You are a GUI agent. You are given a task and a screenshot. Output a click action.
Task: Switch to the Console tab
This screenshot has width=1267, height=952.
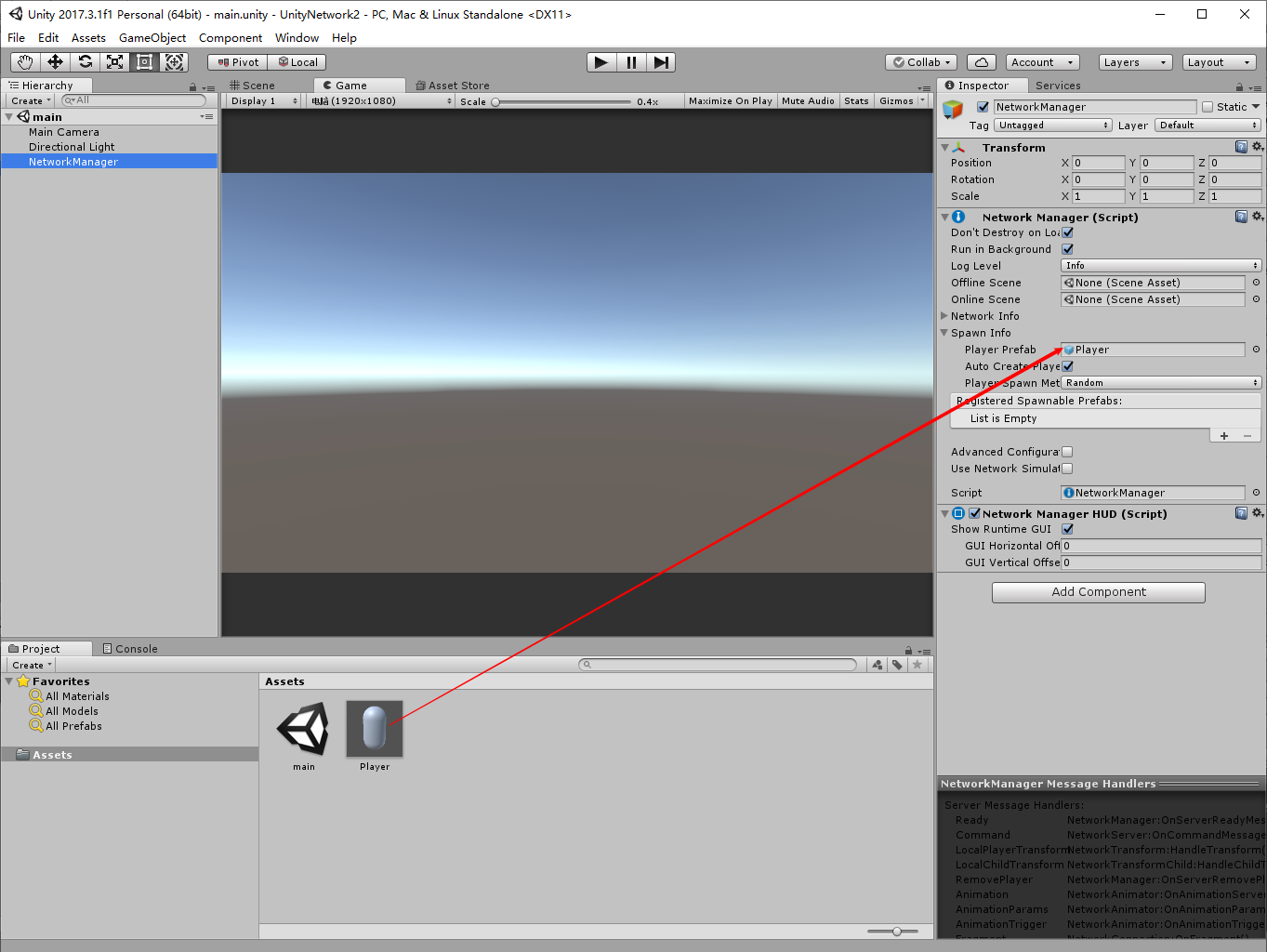(130, 649)
